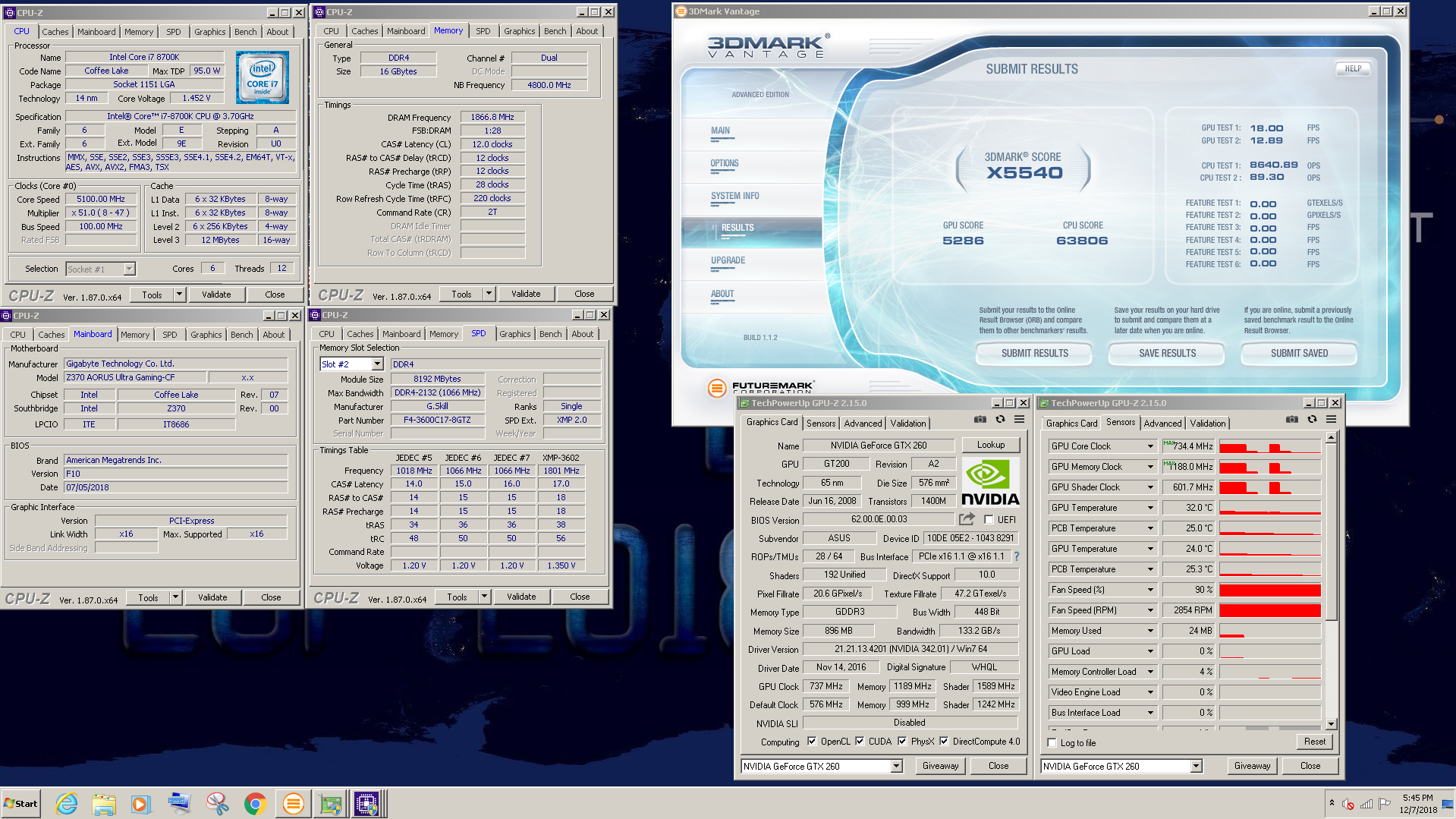Open Fan Speed (RPM) sensor dropdown

click(x=1150, y=610)
